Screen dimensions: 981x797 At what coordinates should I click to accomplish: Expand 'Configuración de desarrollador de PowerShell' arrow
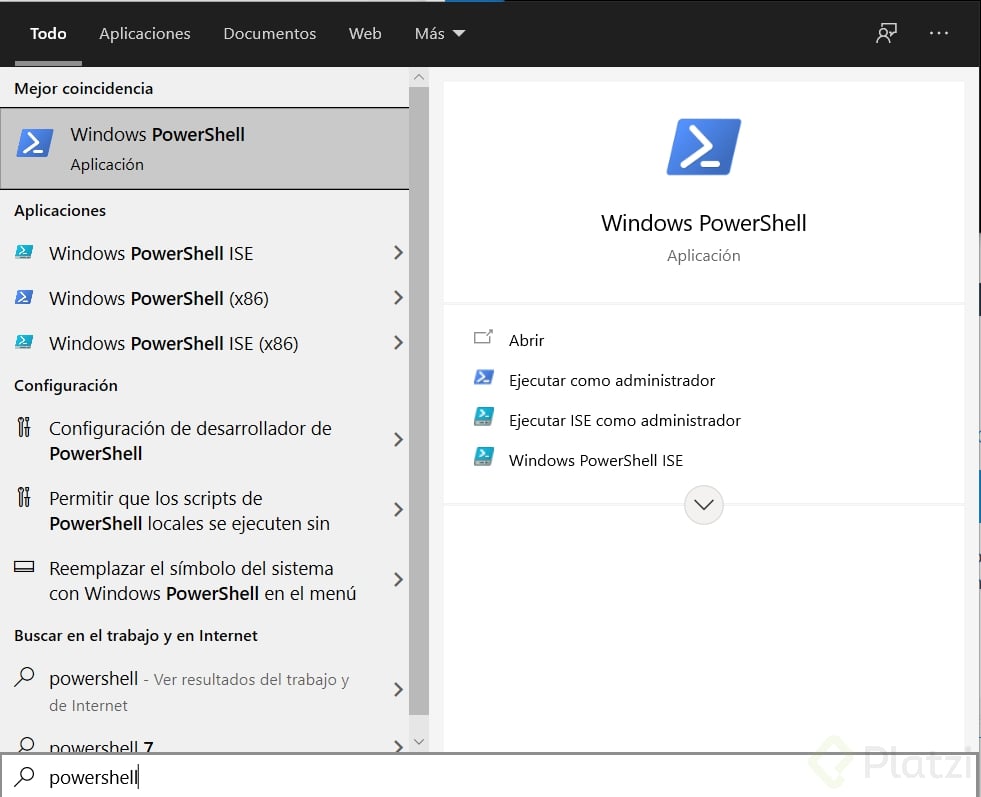(x=399, y=440)
